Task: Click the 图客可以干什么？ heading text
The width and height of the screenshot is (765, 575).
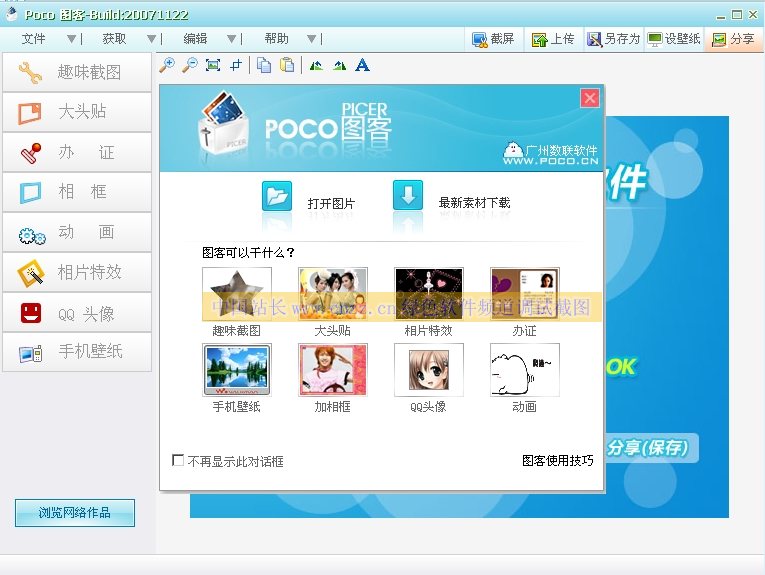Action: point(248,253)
